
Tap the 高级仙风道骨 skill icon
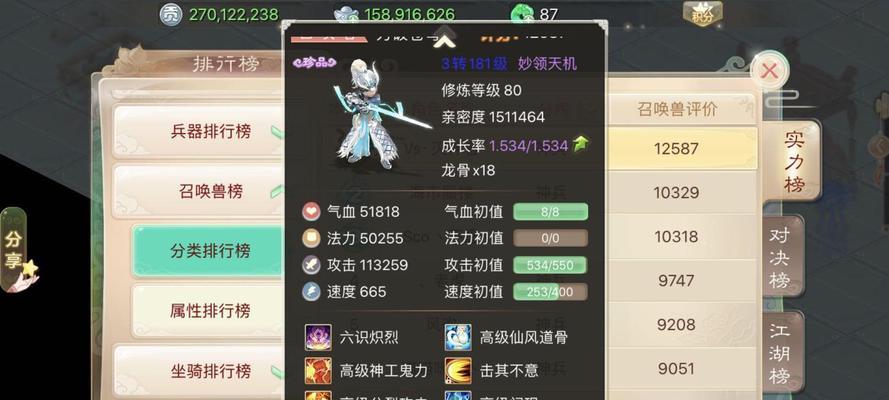click(x=458, y=338)
